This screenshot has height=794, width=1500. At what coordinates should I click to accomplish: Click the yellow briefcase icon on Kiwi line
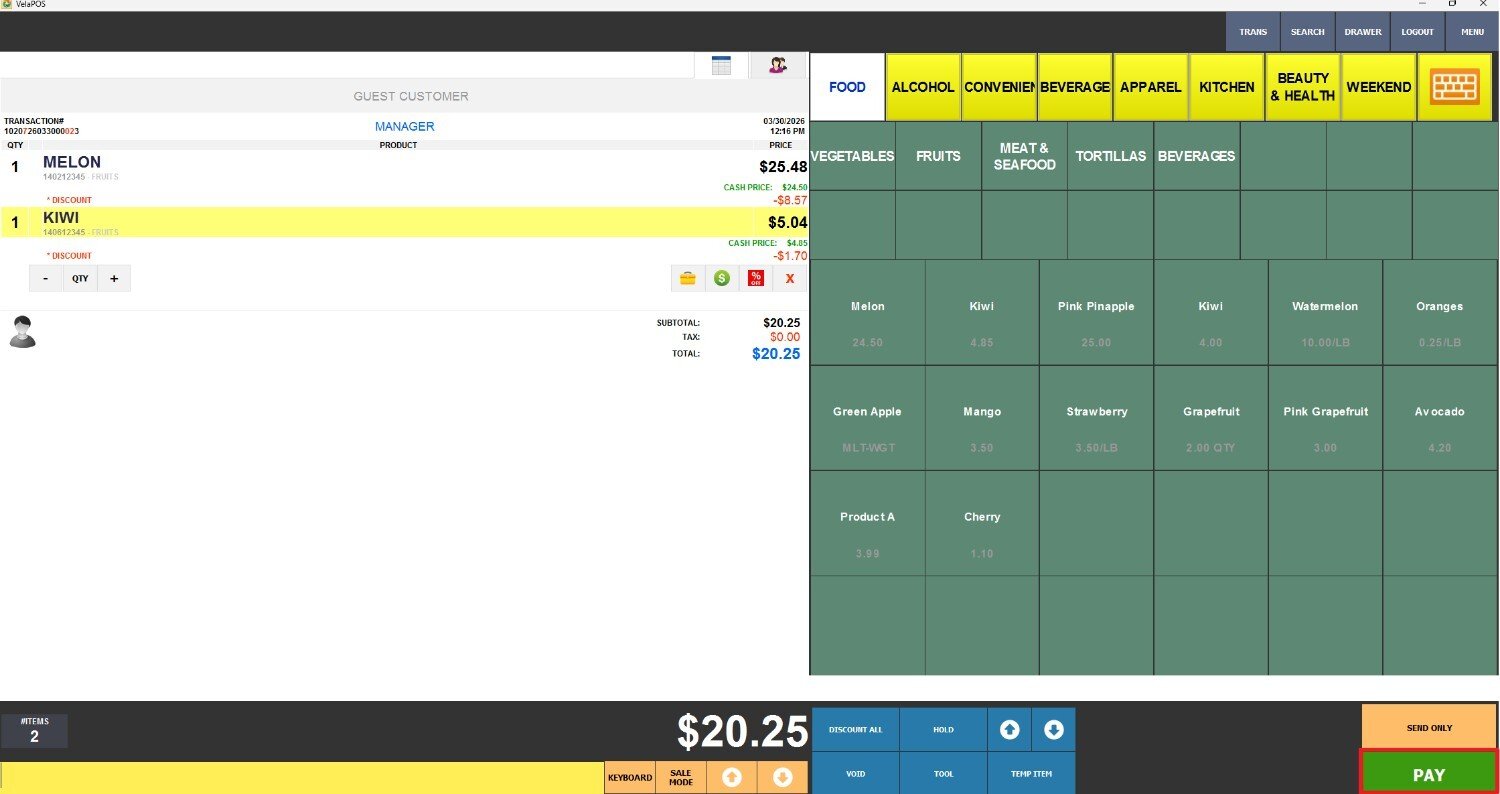click(687, 279)
